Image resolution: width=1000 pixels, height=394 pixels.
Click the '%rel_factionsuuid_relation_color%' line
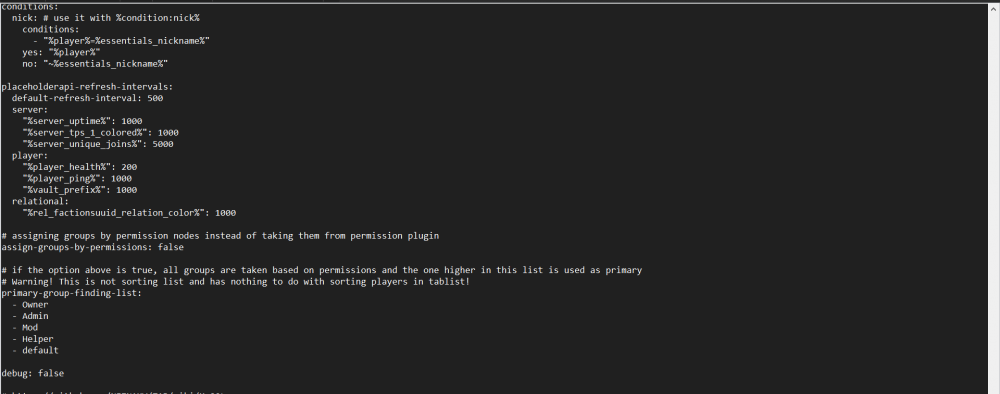(x=129, y=213)
